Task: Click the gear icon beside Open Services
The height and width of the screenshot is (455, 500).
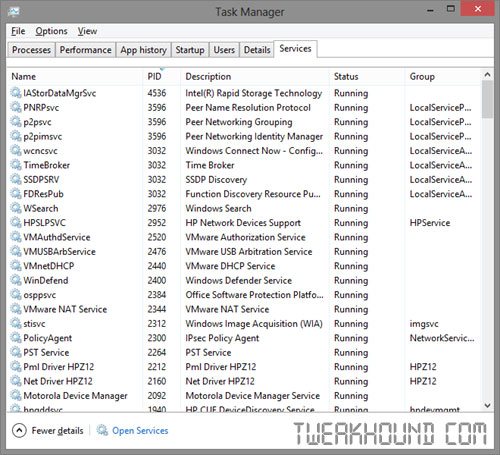Action: [x=102, y=430]
